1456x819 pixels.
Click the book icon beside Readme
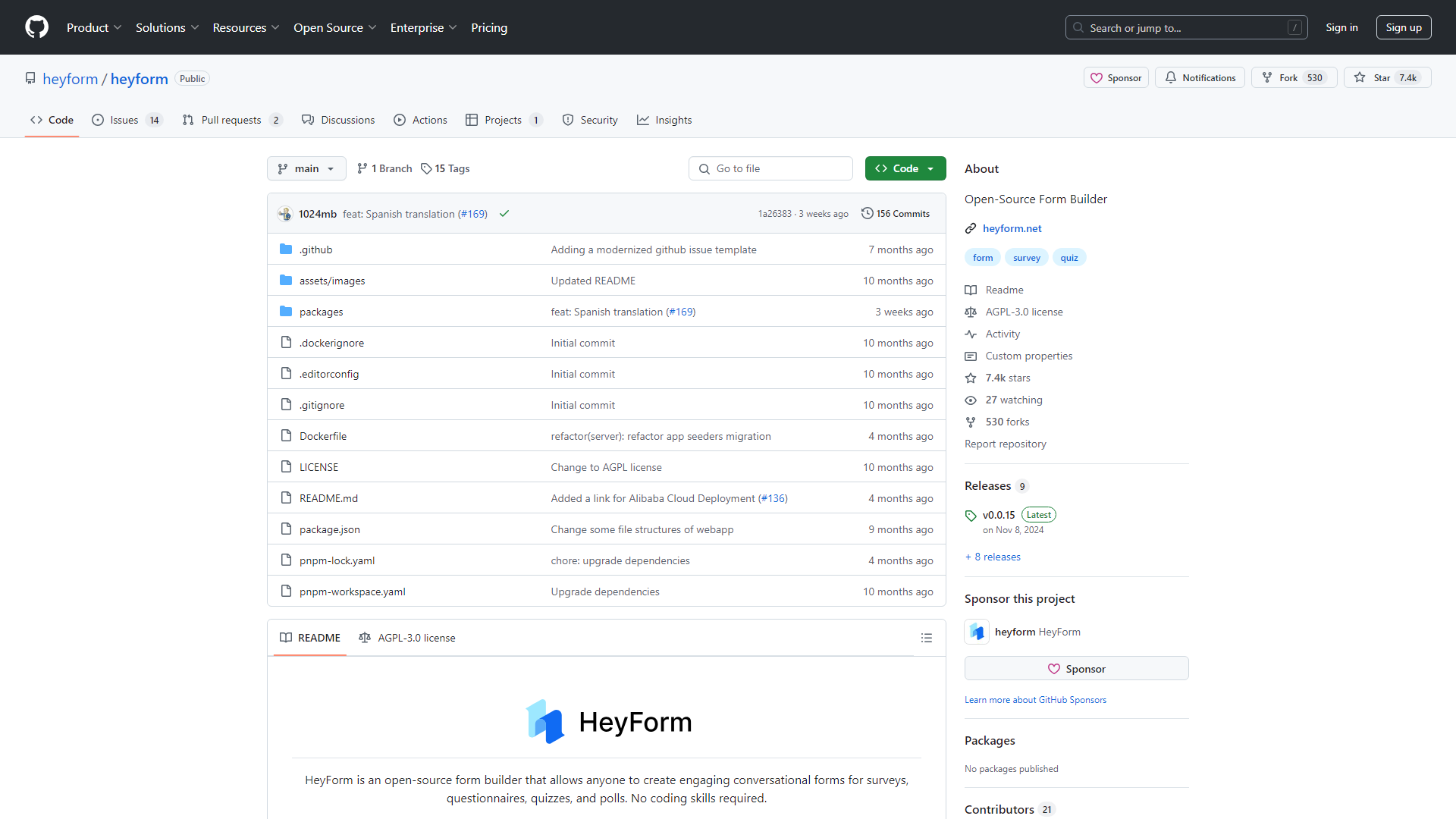pyautogui.click(x=971, y=290)
